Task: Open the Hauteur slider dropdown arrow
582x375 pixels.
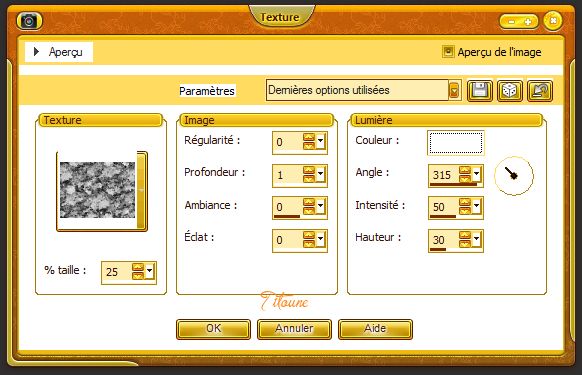Action: tap(476, 240)
